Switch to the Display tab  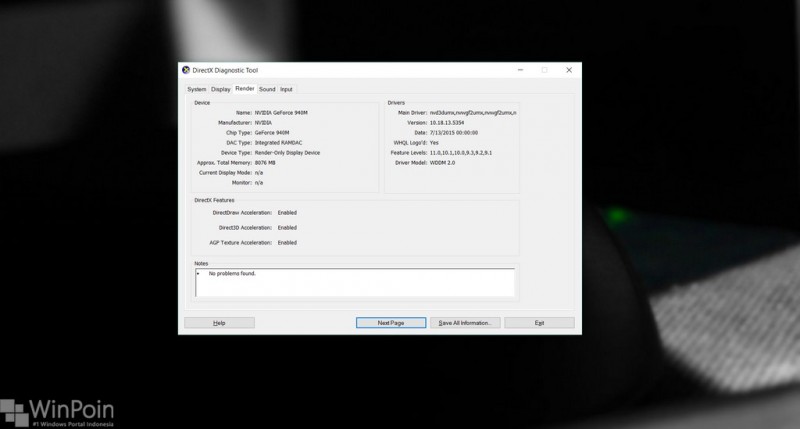[x=220, y=89]
